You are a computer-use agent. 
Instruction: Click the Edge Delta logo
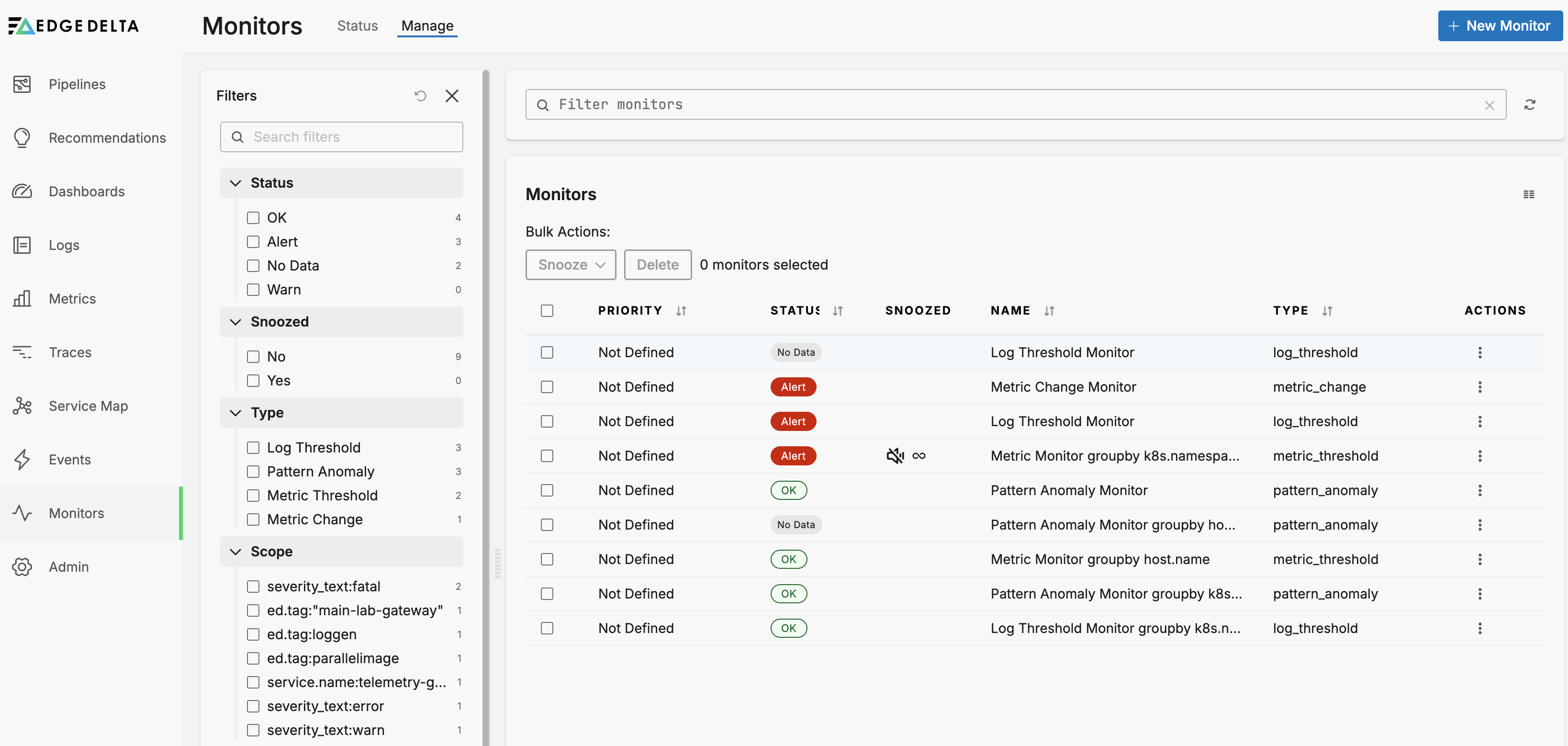pos(74,25)
